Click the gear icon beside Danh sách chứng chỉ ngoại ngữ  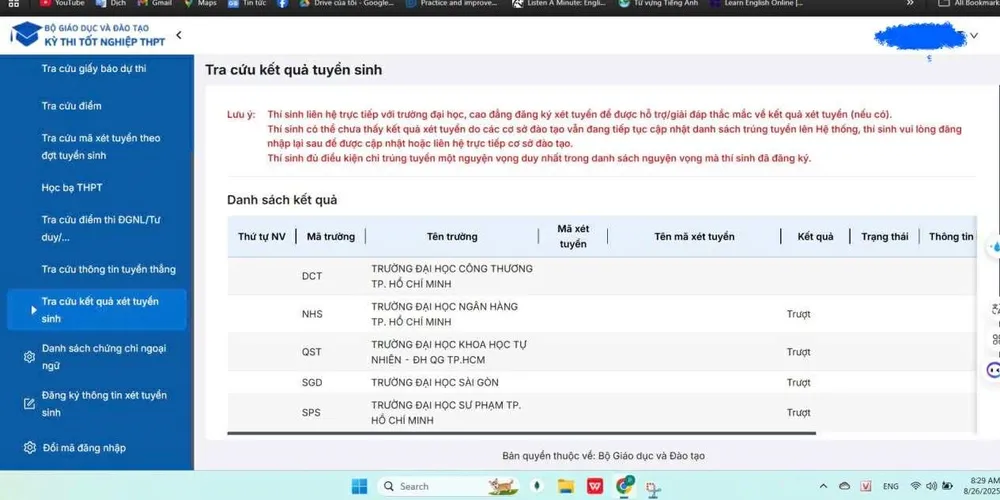click(x=29, y=357)
